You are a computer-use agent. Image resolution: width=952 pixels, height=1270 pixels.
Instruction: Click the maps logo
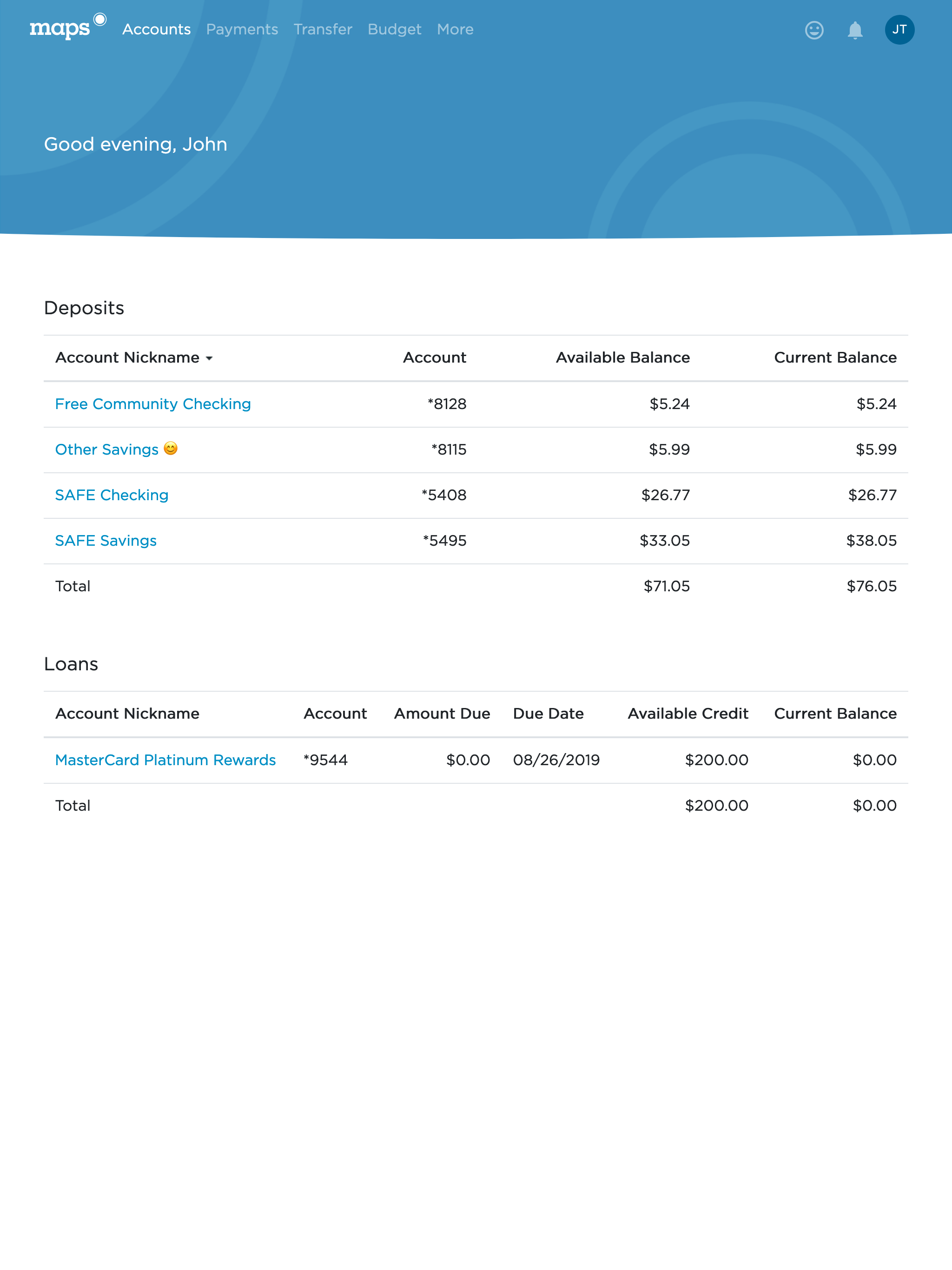[x=68, y=27]
